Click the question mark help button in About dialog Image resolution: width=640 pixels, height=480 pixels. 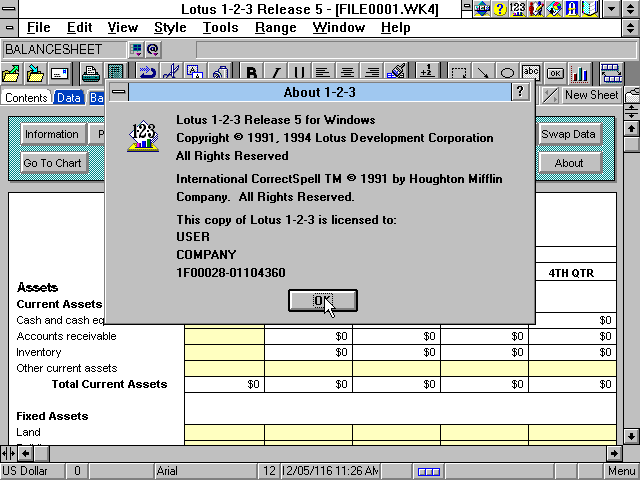[x=520, y=92]
